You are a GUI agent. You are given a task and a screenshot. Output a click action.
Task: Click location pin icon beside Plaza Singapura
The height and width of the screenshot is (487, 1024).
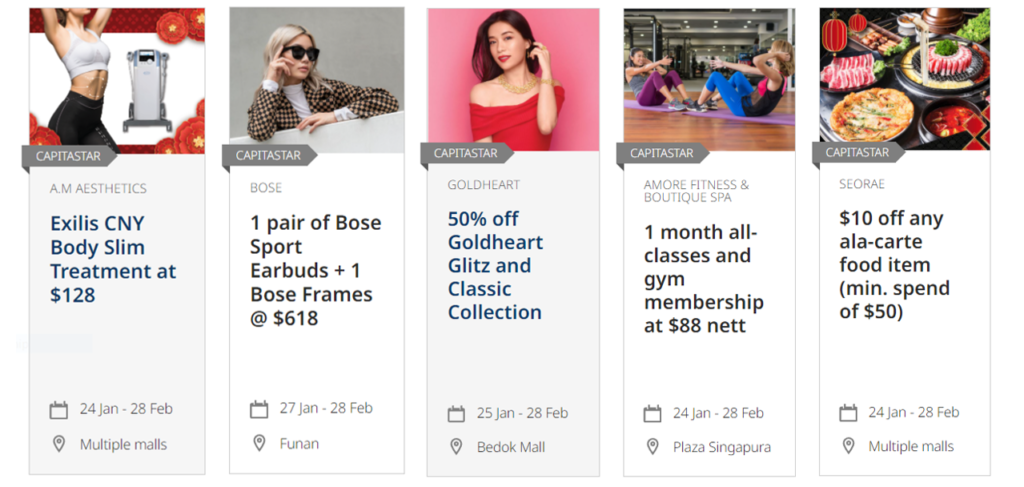(x=652, y=447)
